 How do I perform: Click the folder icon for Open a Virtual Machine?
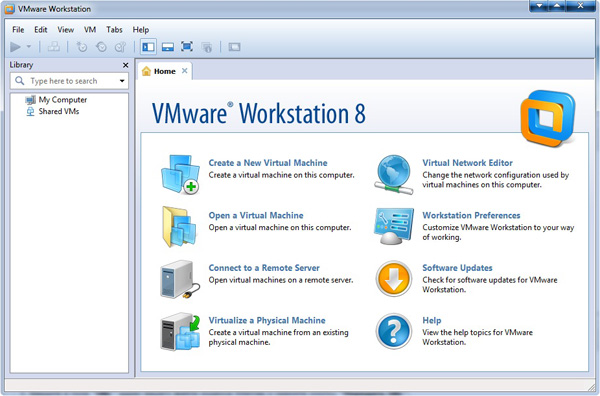(179, 227)
